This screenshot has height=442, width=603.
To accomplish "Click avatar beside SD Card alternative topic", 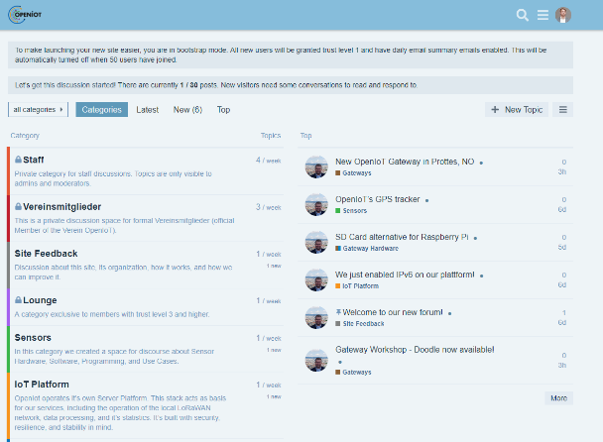I will pos(316,242).
